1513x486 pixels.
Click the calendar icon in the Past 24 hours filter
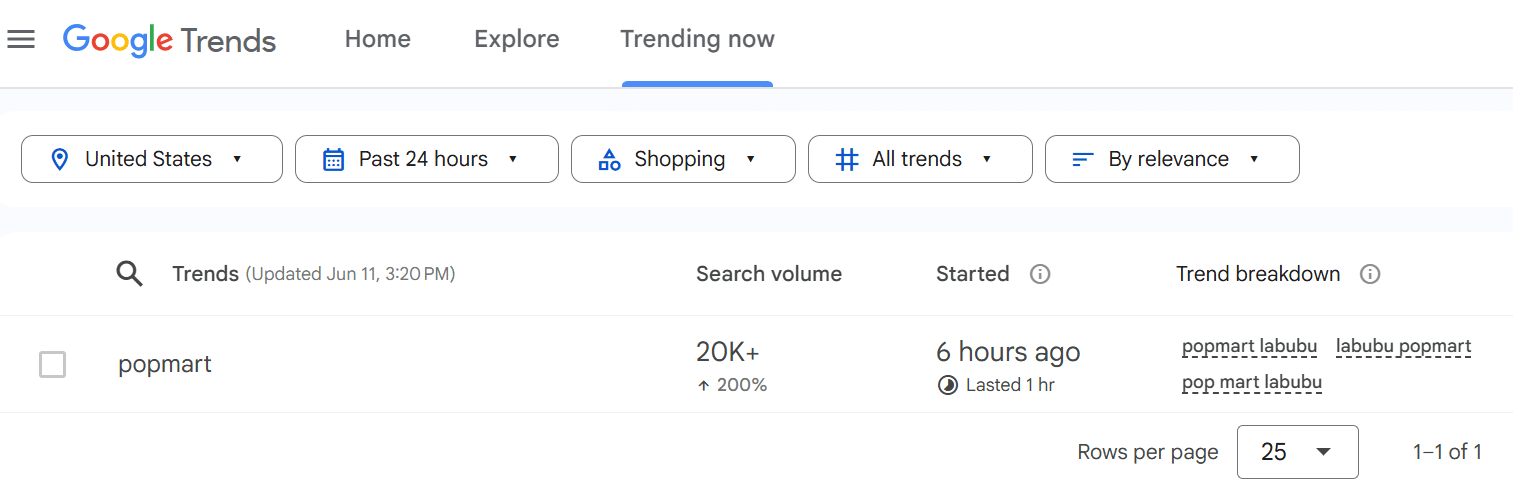(334, 159)
